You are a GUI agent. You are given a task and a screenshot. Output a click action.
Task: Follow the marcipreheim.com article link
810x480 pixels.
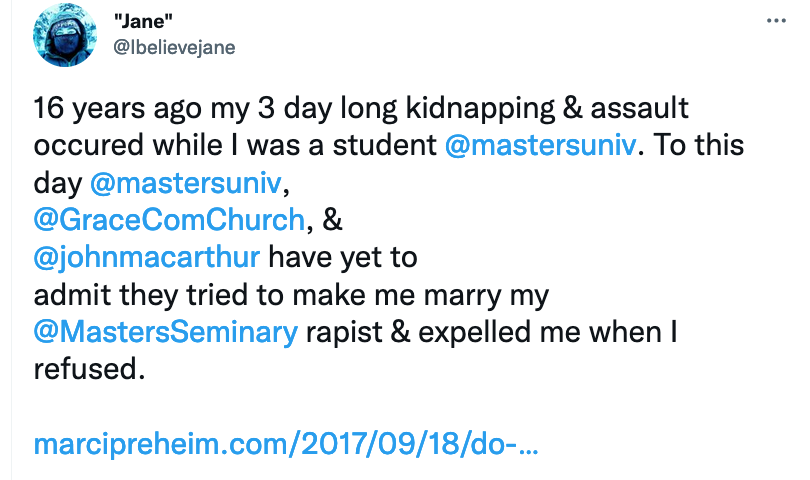286,444
